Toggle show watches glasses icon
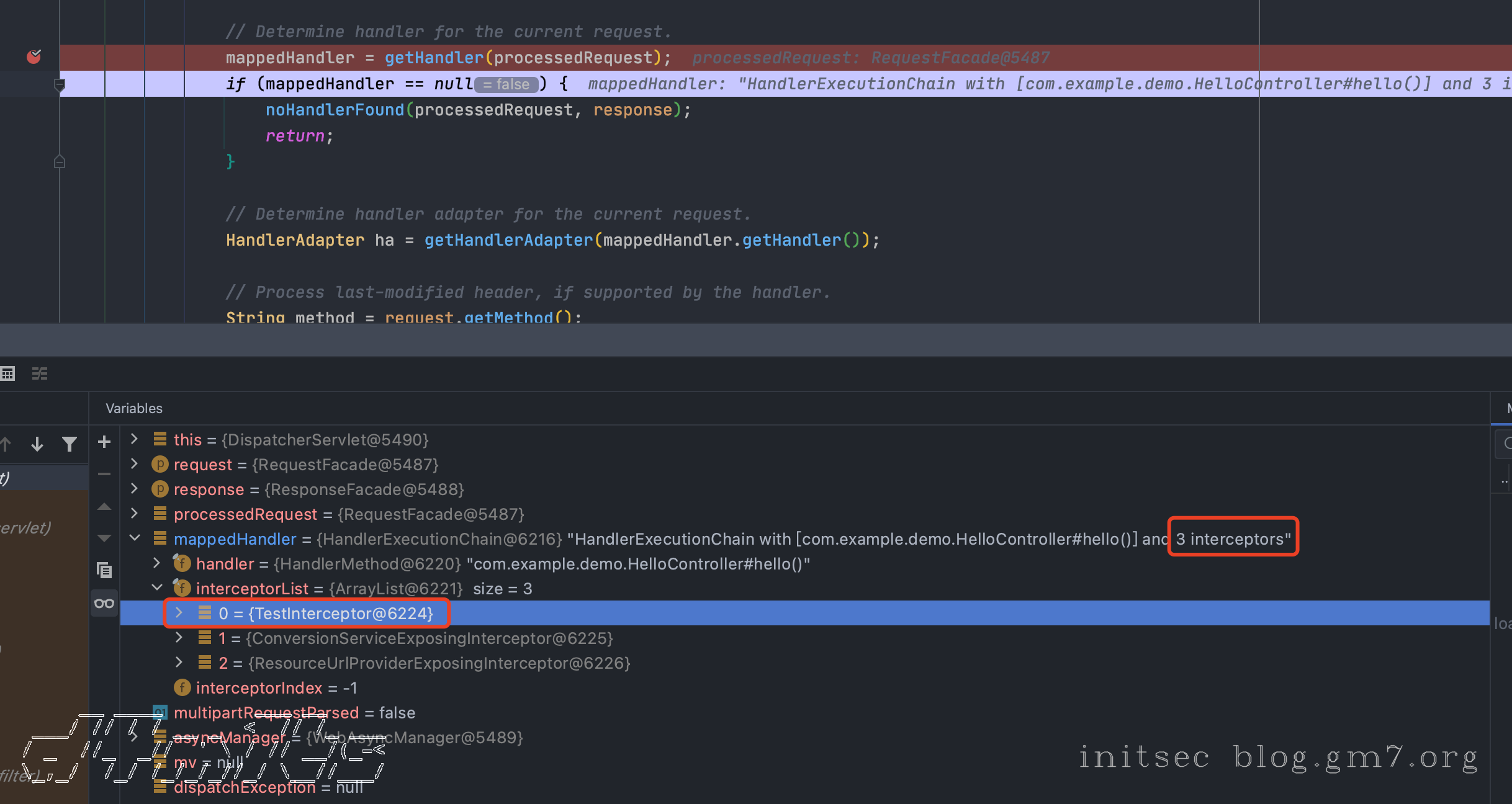The height and width of the screenshot is (804, 1512). tap(104, 603)
